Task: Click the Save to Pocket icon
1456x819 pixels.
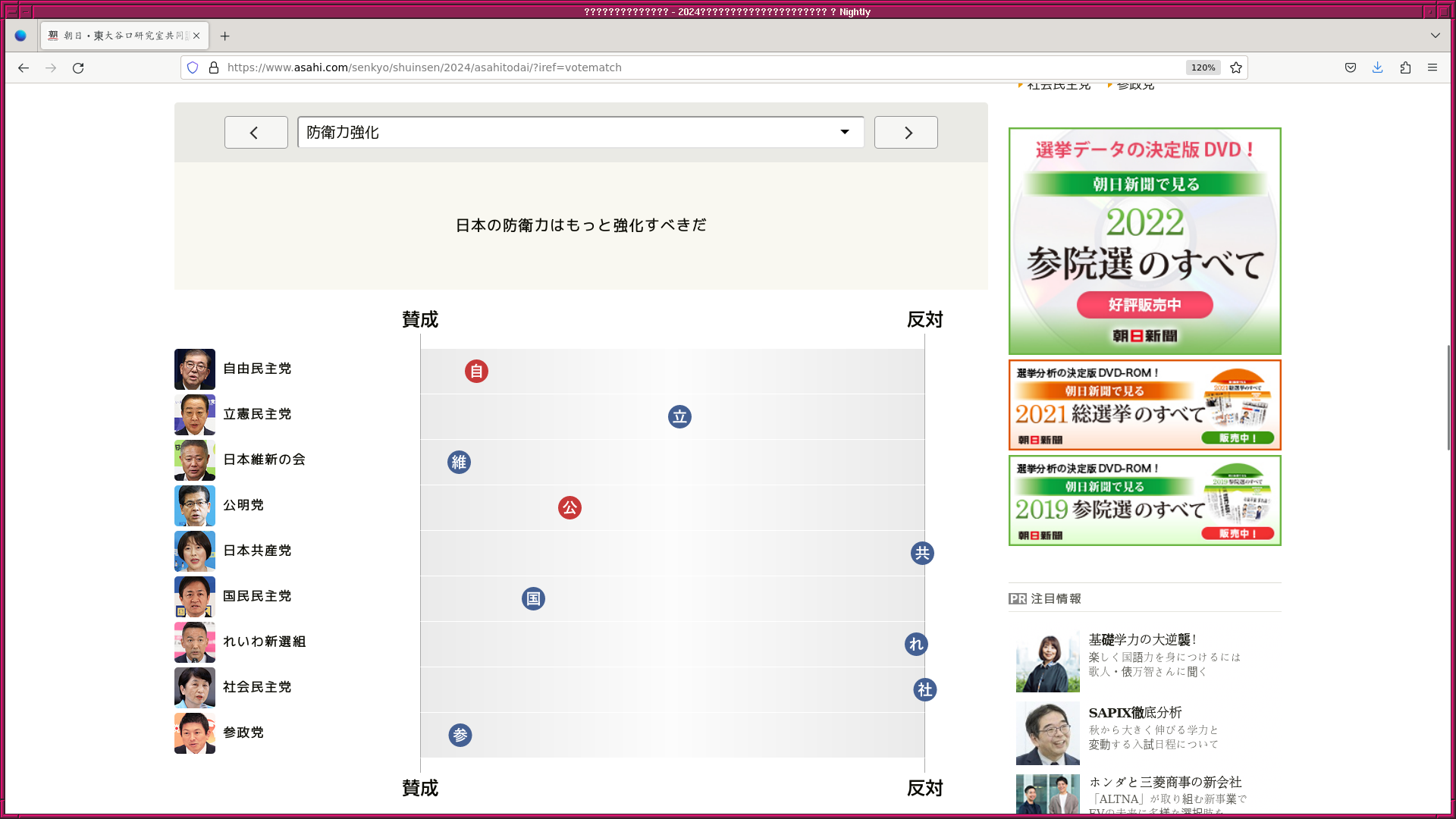Action: 1351,67
